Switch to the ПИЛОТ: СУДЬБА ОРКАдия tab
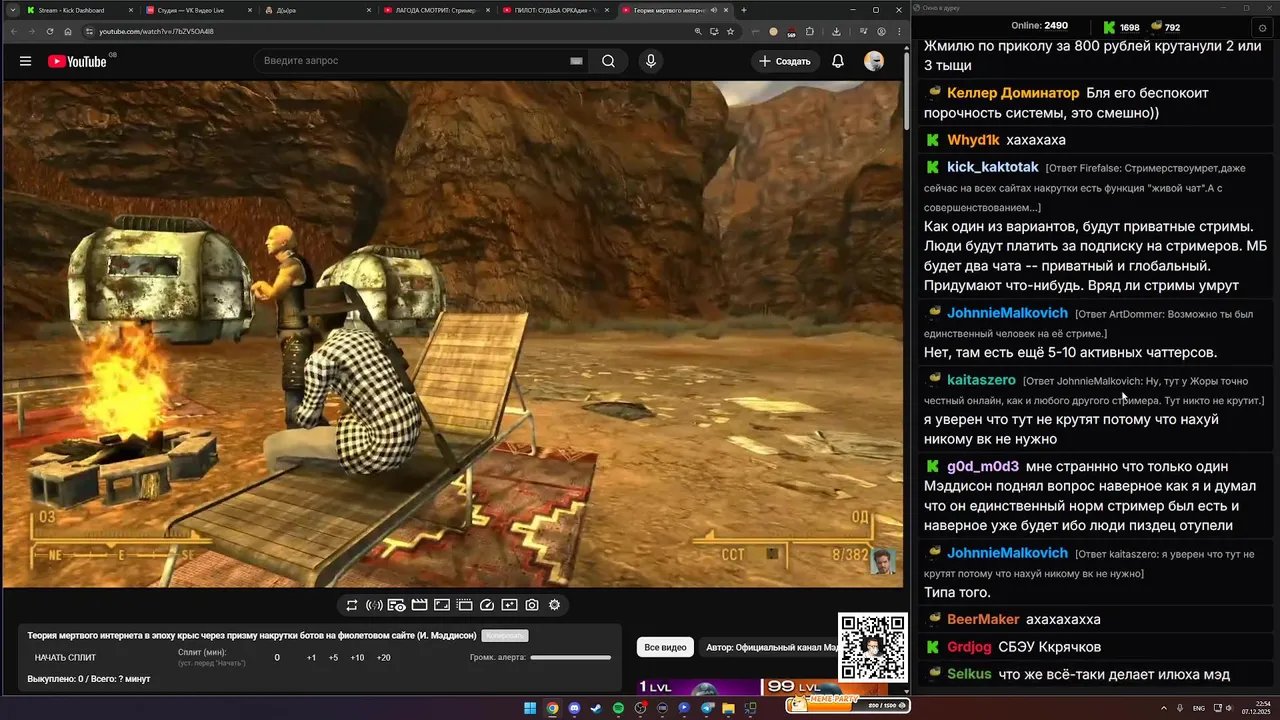The width and height of the screenshot is (1280, 720). [x=555, y=10]
